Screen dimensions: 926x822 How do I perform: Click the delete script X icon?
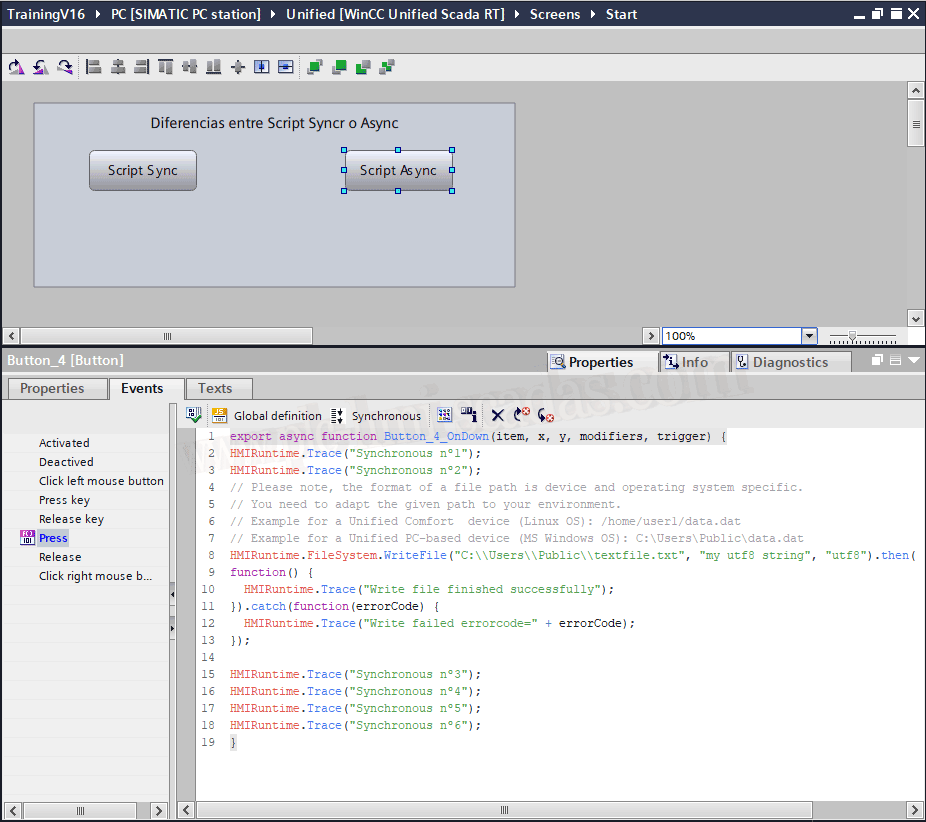point(497,415)
